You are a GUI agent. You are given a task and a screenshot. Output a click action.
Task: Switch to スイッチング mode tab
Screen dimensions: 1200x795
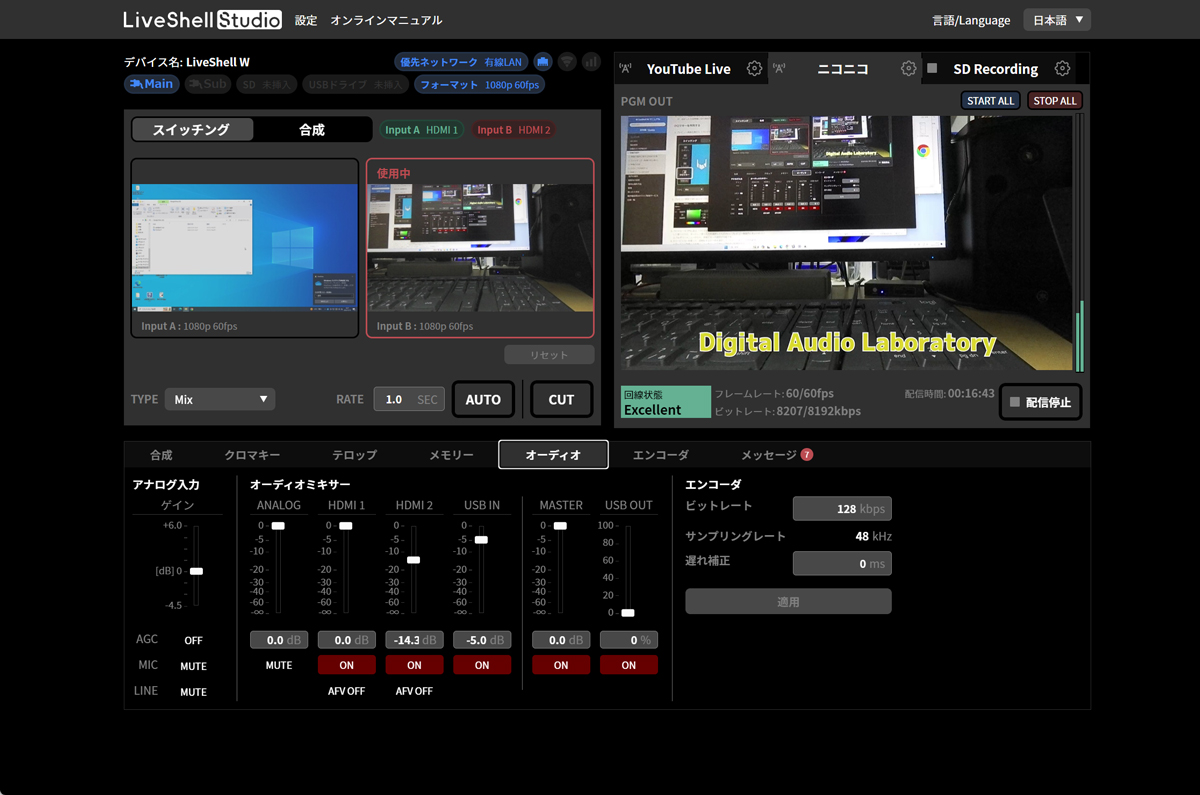[x=193, y=130]
